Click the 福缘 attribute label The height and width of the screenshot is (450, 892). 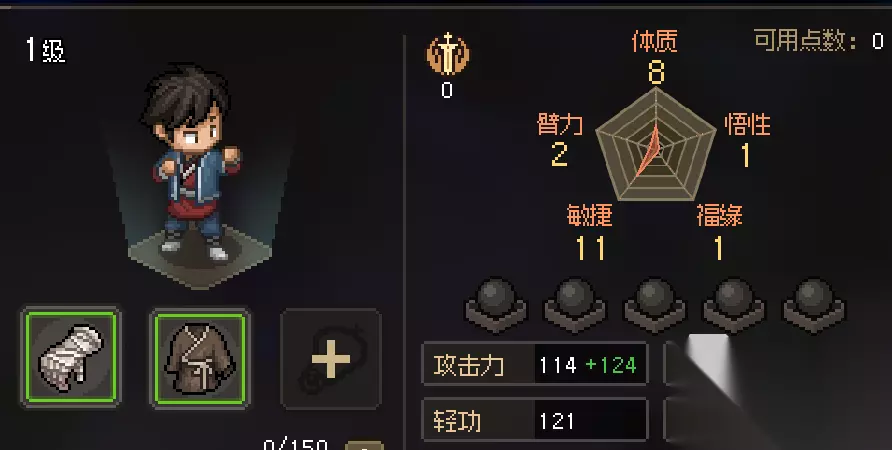tap(720, 216)
